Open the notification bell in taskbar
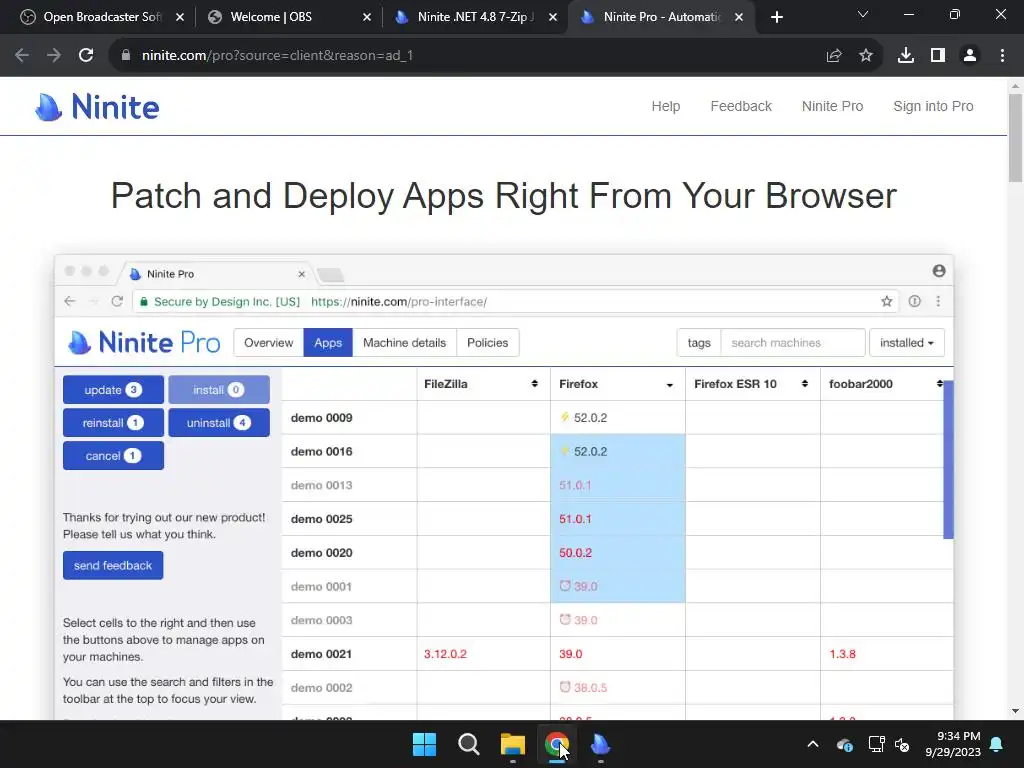1024x768 pixels. [997, 744]
